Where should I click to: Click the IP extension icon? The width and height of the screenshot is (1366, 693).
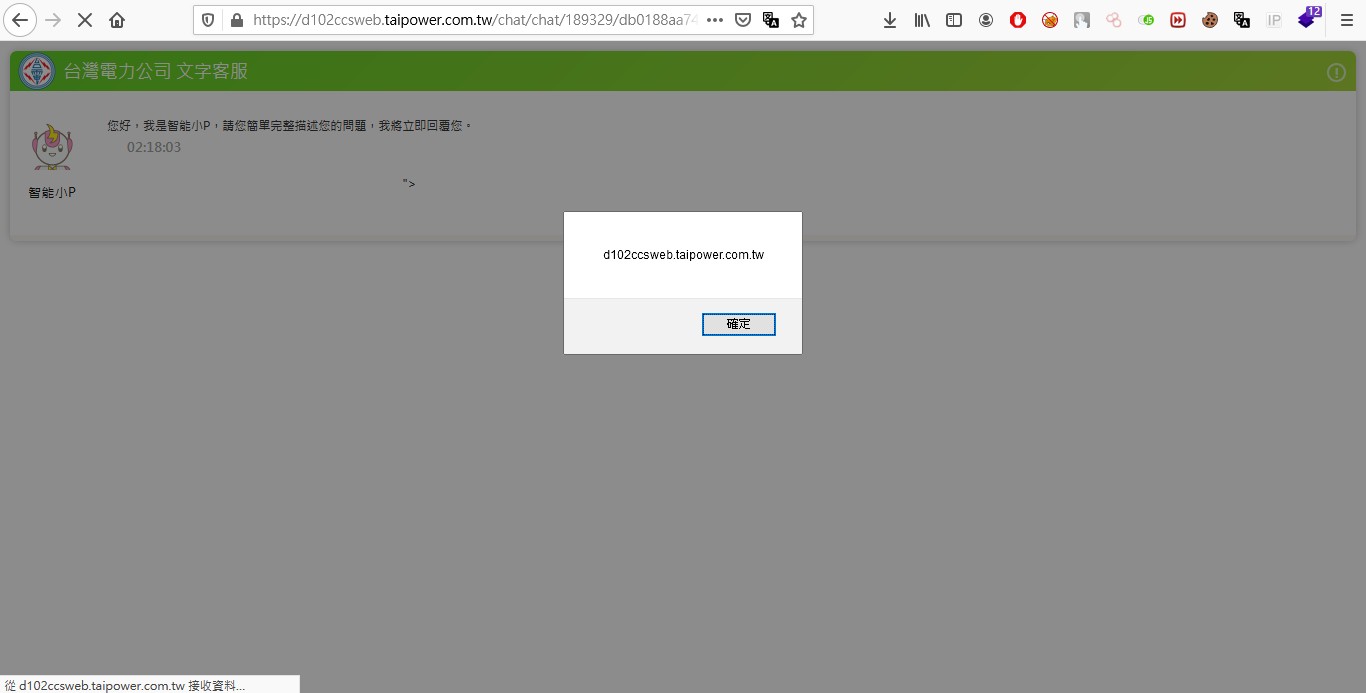[x=1274, y=20]
